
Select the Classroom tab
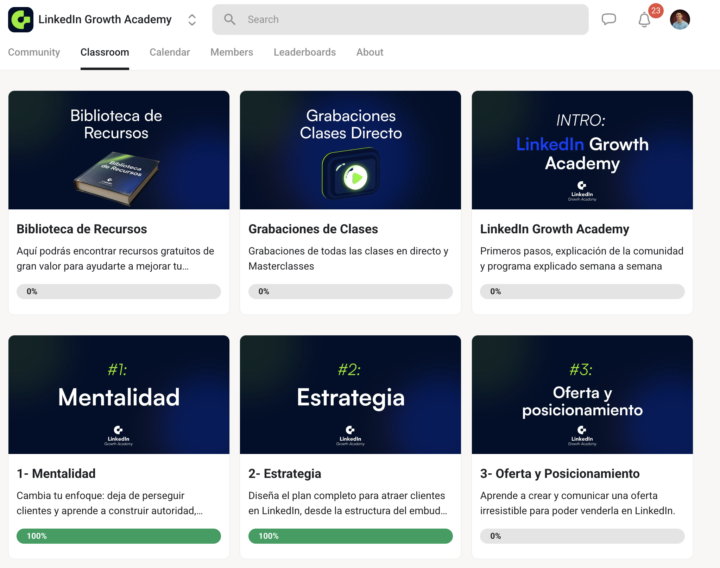[x=105, y=52]
